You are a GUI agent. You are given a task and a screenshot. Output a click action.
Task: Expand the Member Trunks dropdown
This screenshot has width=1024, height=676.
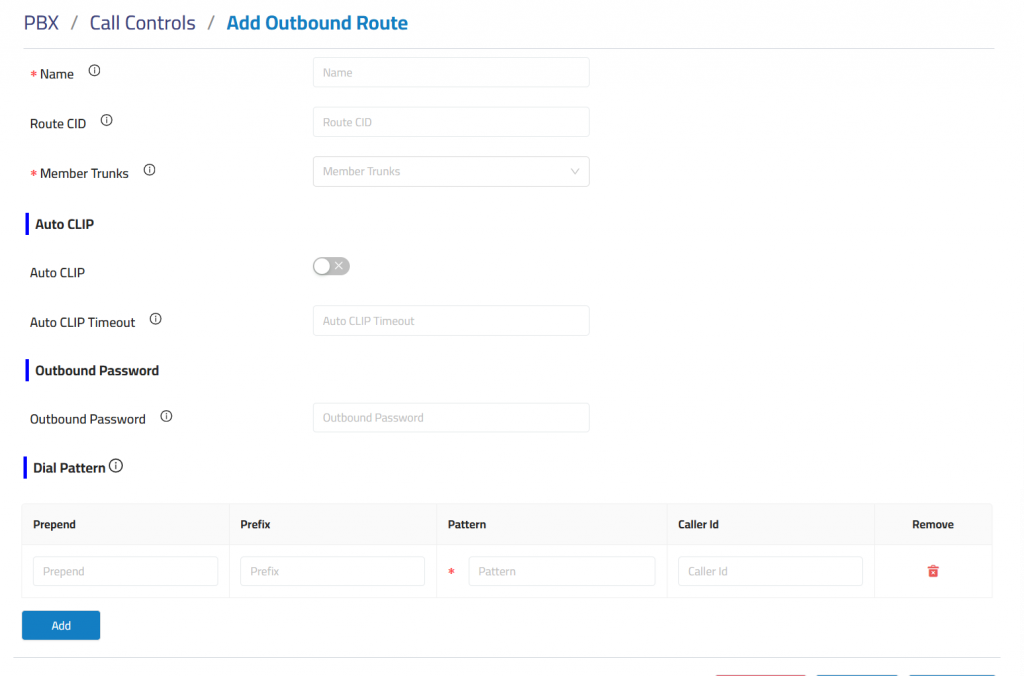coord(451,171)
